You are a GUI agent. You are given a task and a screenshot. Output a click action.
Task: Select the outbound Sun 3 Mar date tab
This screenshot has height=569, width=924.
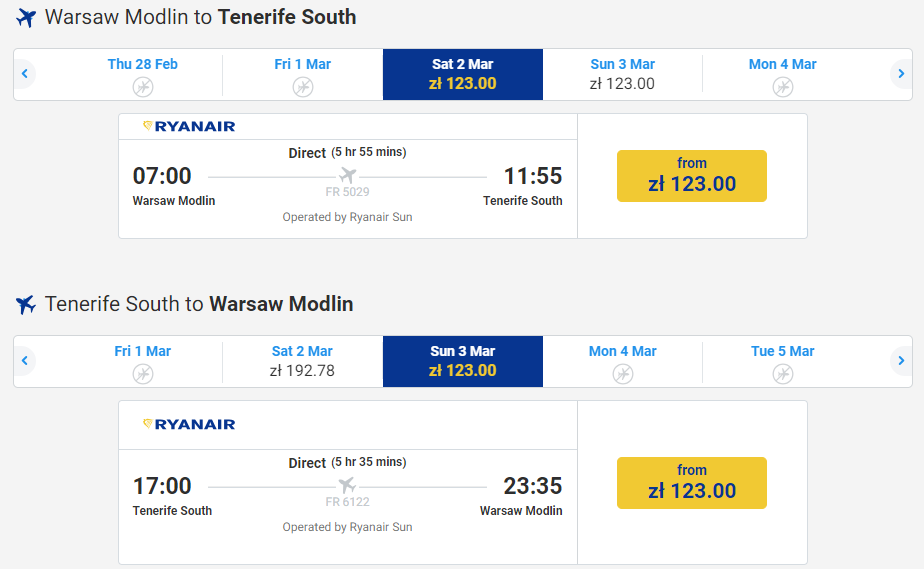coord(622,74)
